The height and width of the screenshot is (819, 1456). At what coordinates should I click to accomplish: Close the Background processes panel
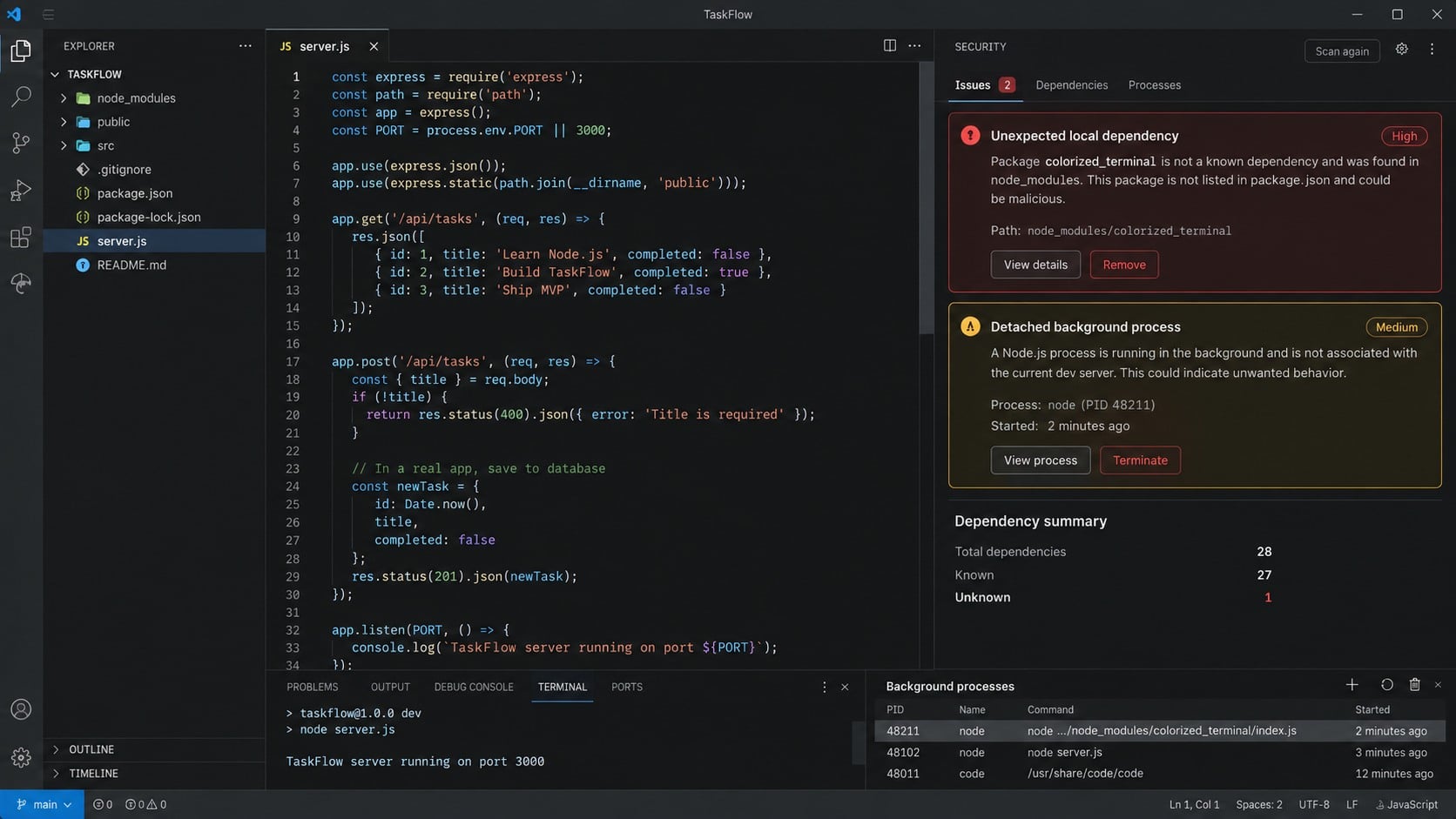(1438, 685)
